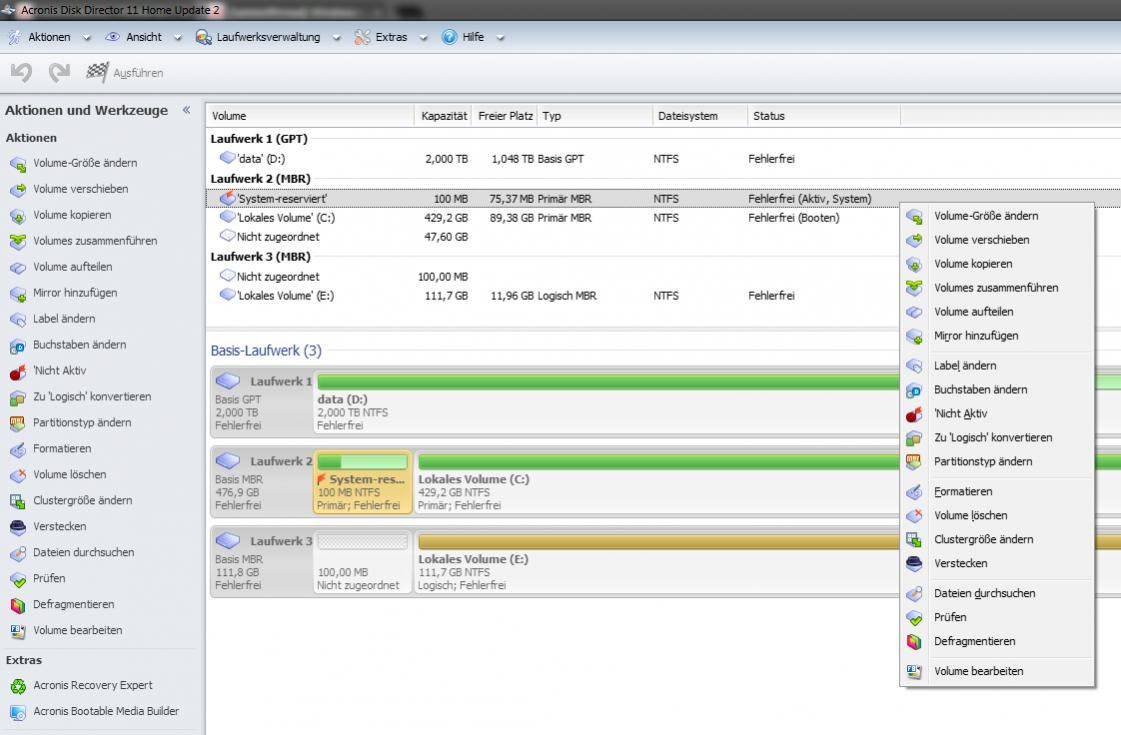Screen dimensions: 1121x735
Task: Click sidebar Volume verschieben icon
Action: coord(18,189)
